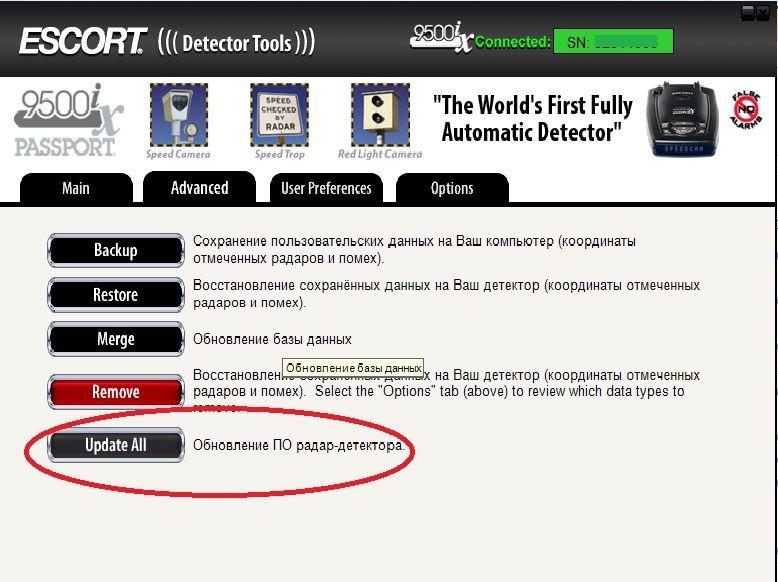Click the Merge button
The width and height of the screenshot is (778, 582).
tap(116, 339)
